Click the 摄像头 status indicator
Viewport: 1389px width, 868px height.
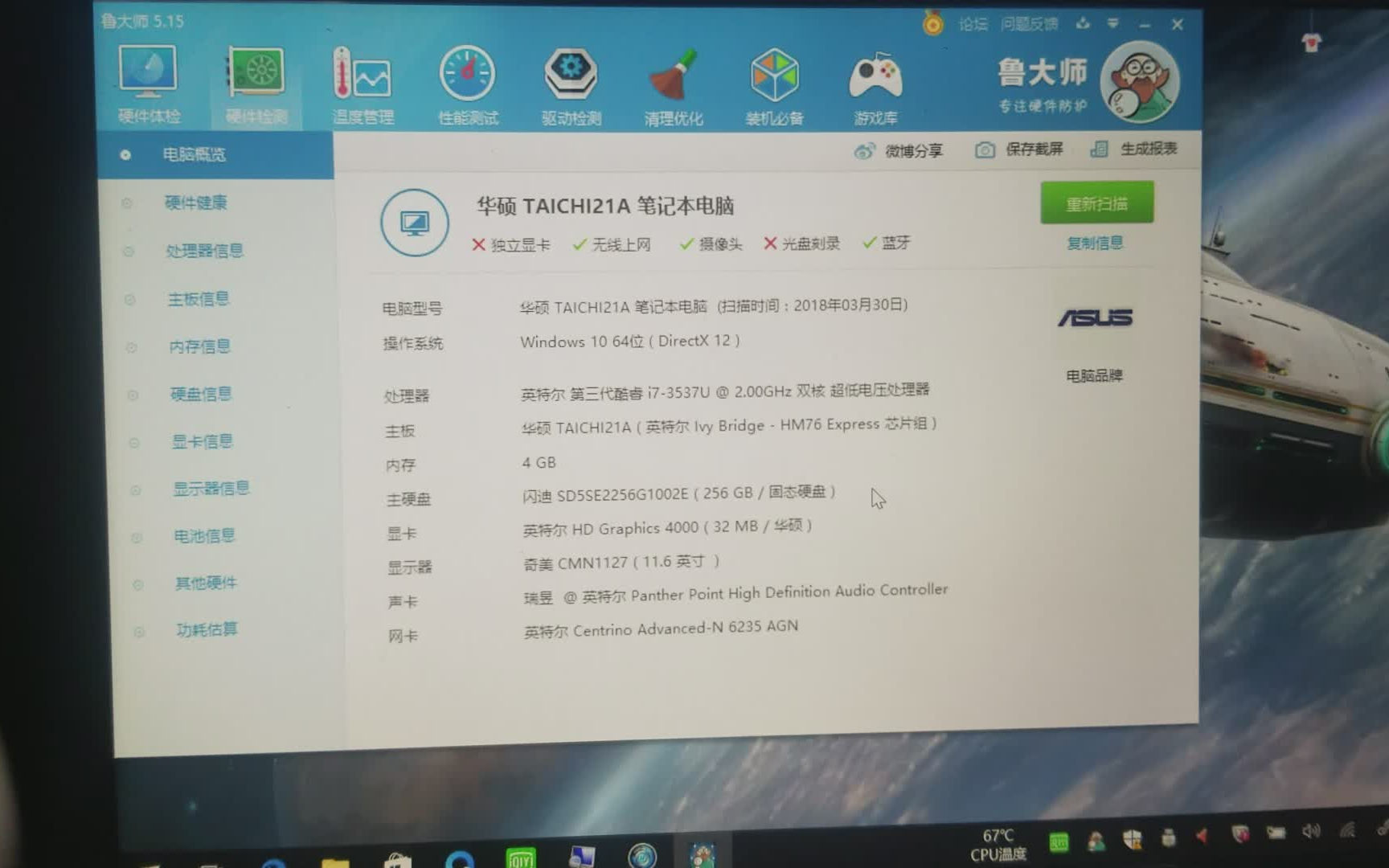pos(711,244)
